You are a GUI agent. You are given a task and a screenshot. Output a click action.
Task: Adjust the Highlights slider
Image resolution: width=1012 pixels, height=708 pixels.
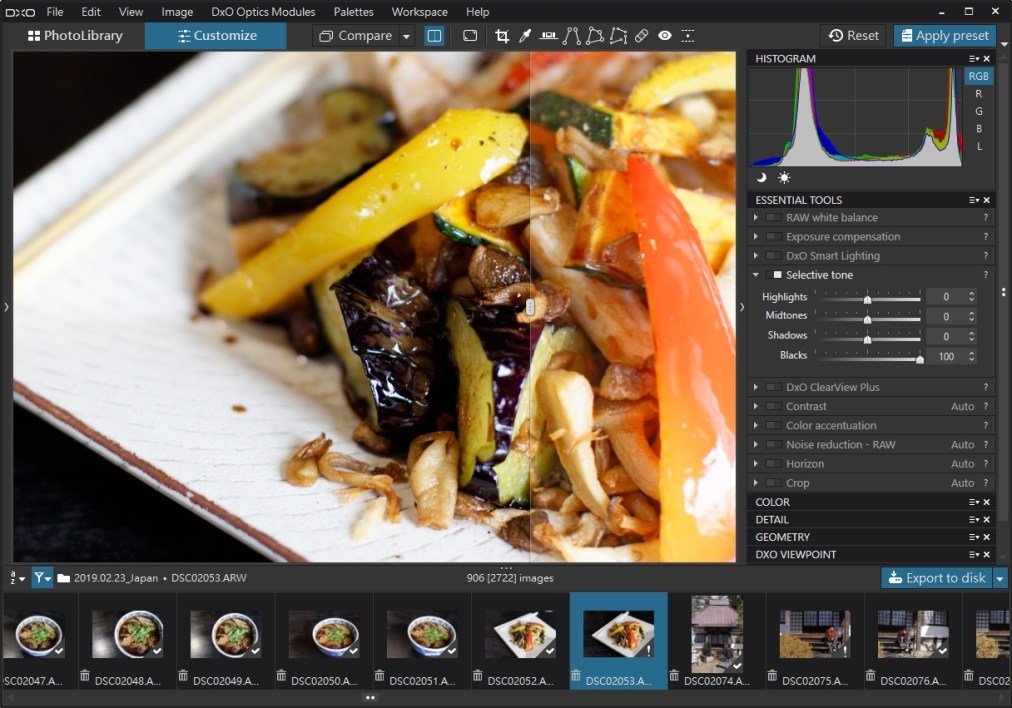pos(867,298)
